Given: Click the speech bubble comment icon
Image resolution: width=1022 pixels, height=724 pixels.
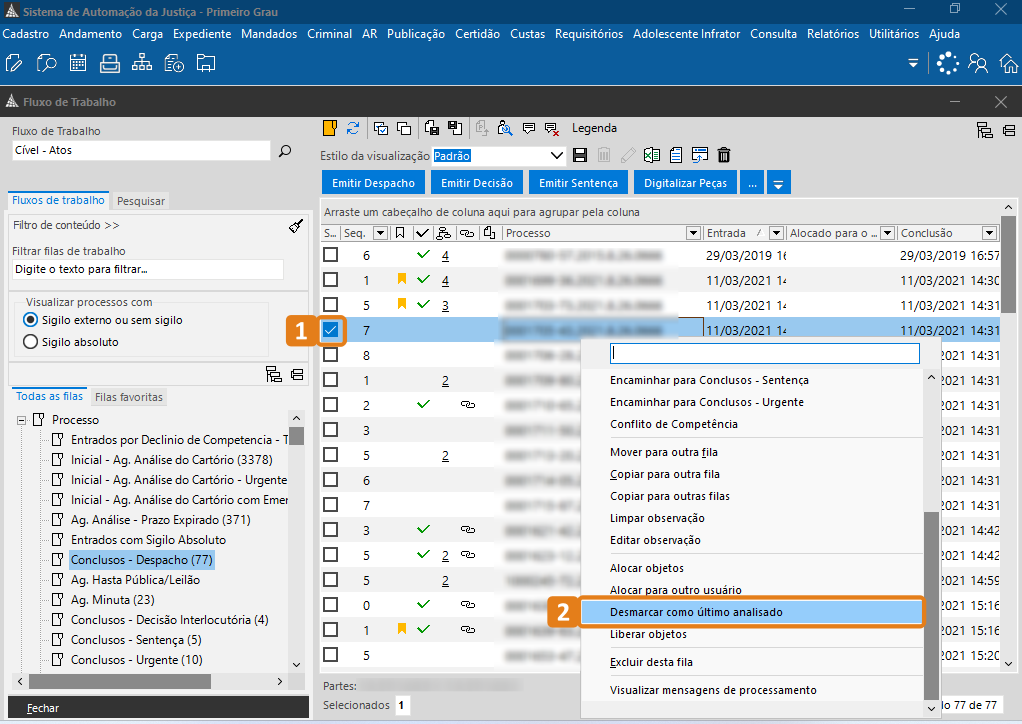Looking at the screenshot, I should click(x=529, y=128).
